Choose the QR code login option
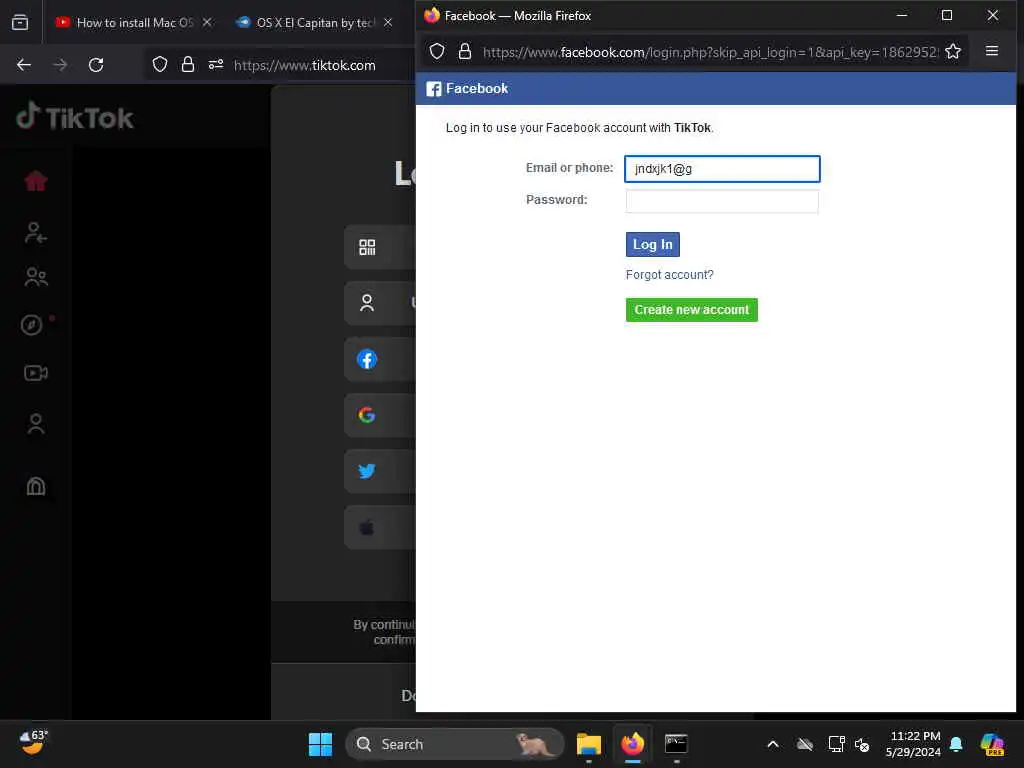Viewport: 1024px width, 768px height. click(x=379, y=247)
